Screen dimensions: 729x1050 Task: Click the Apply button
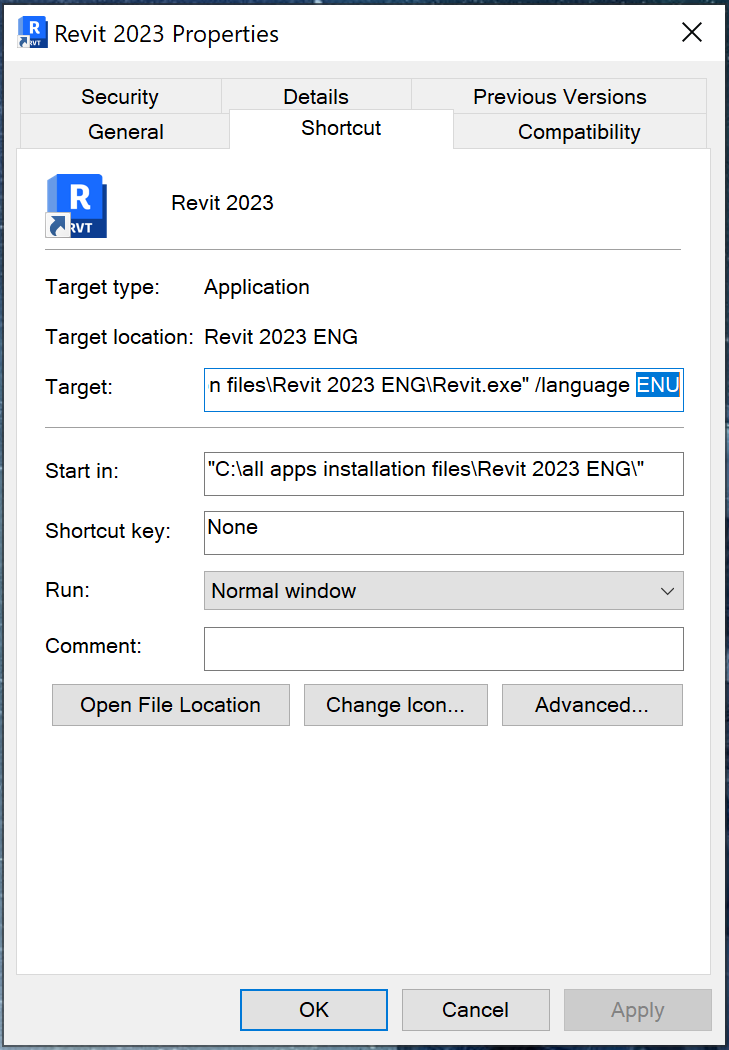coord(637,1010)
